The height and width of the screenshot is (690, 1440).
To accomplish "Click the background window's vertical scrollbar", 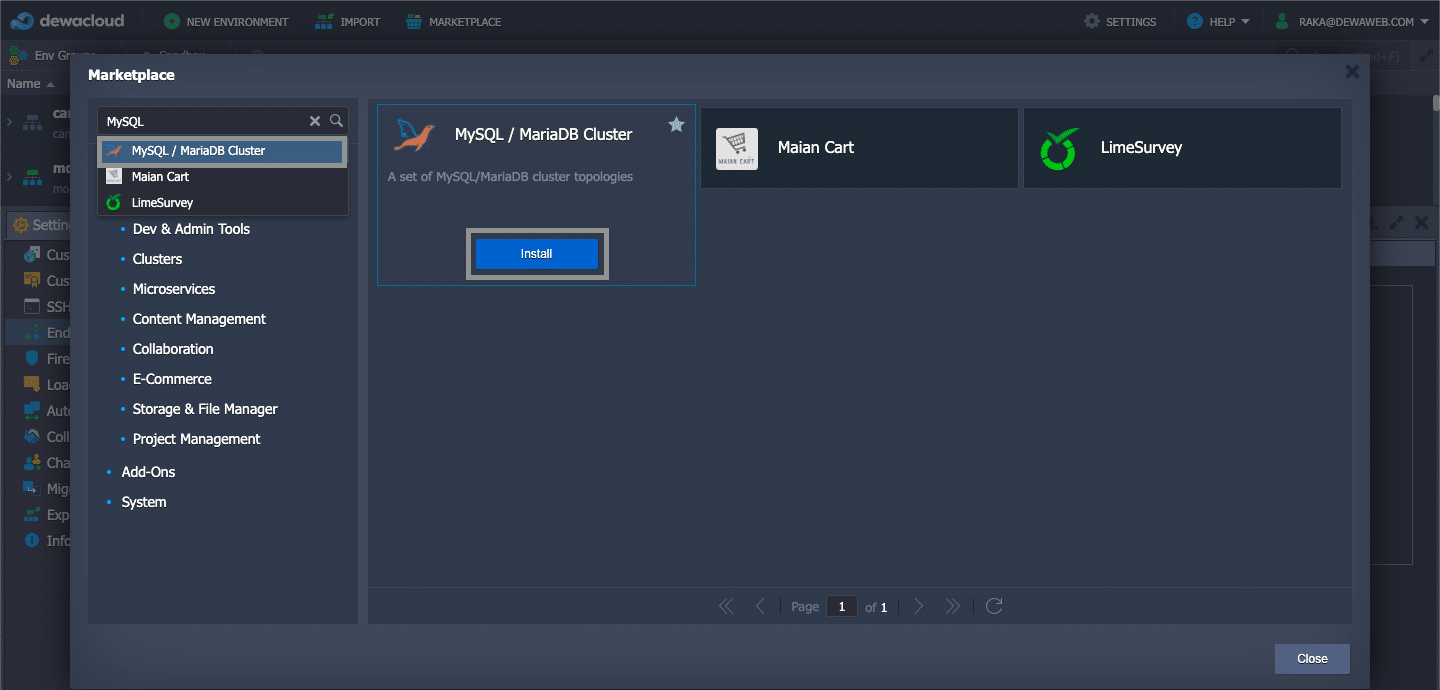I will tap(1436, 103).
